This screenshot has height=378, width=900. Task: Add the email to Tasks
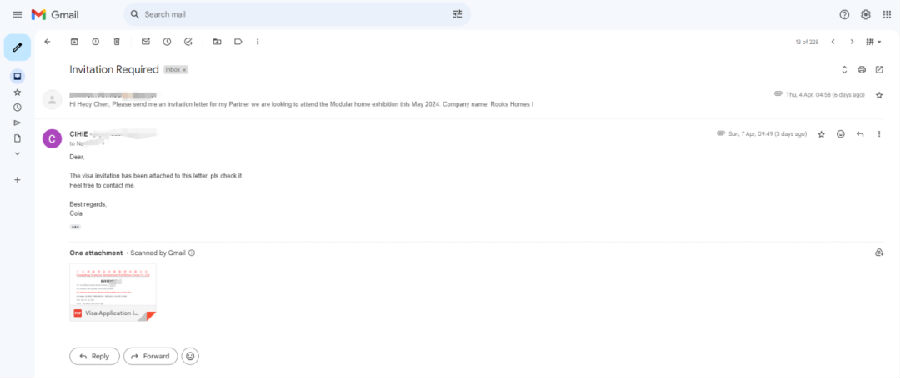[188, 41]
